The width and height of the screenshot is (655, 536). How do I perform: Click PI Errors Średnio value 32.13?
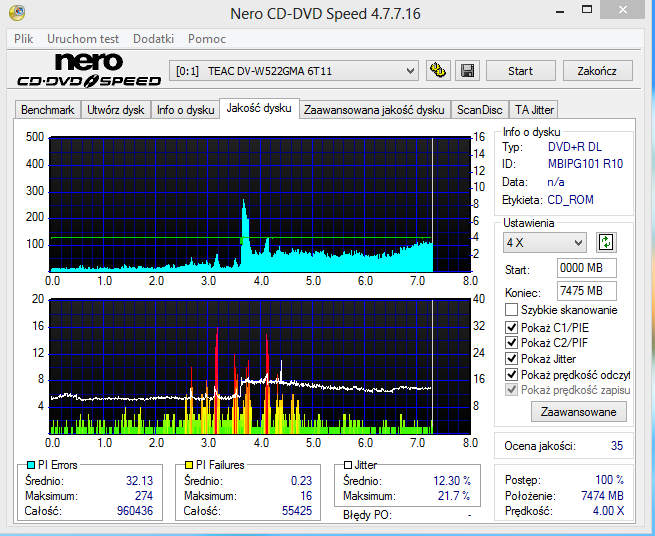[x=140, y=481]
